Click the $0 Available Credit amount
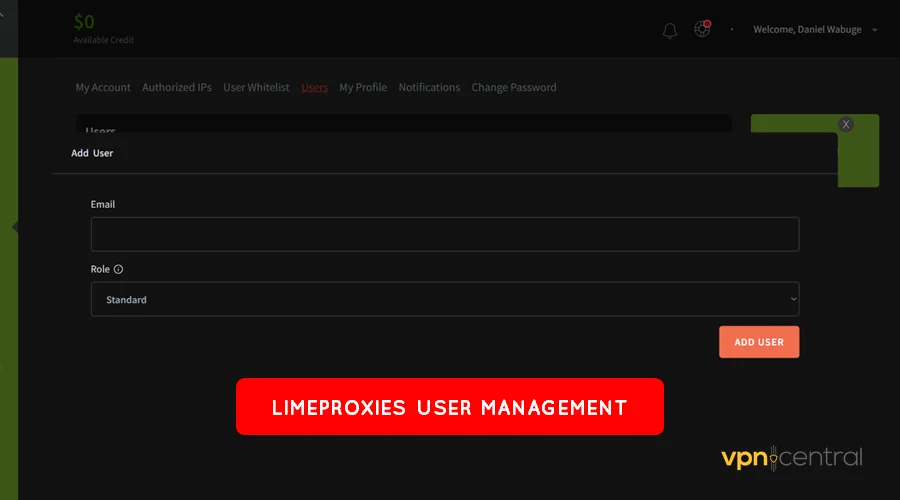This screenshot has width=900, height=500. [x=84, y=22]
